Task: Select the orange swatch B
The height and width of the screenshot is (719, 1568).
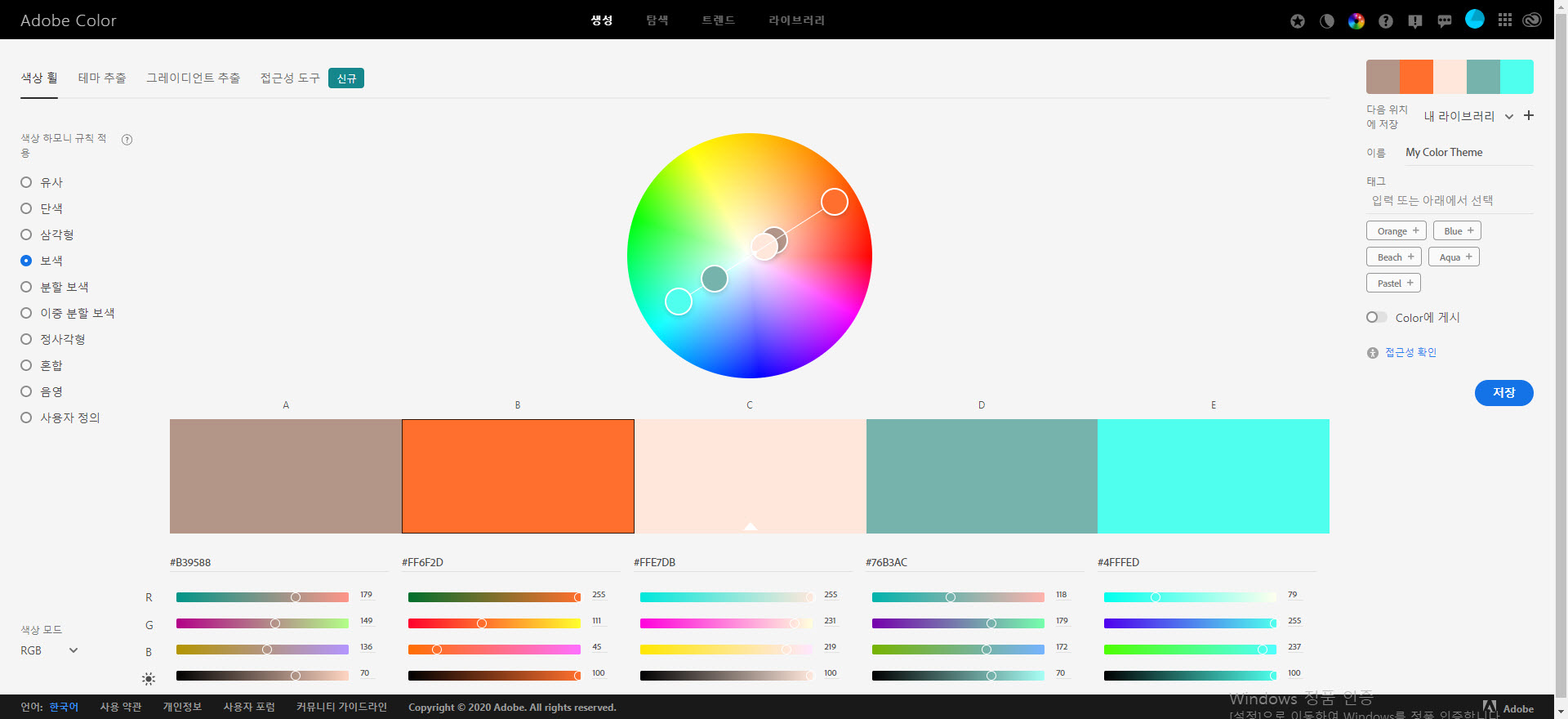Action: pyautogui.click(x=518, y=476)
